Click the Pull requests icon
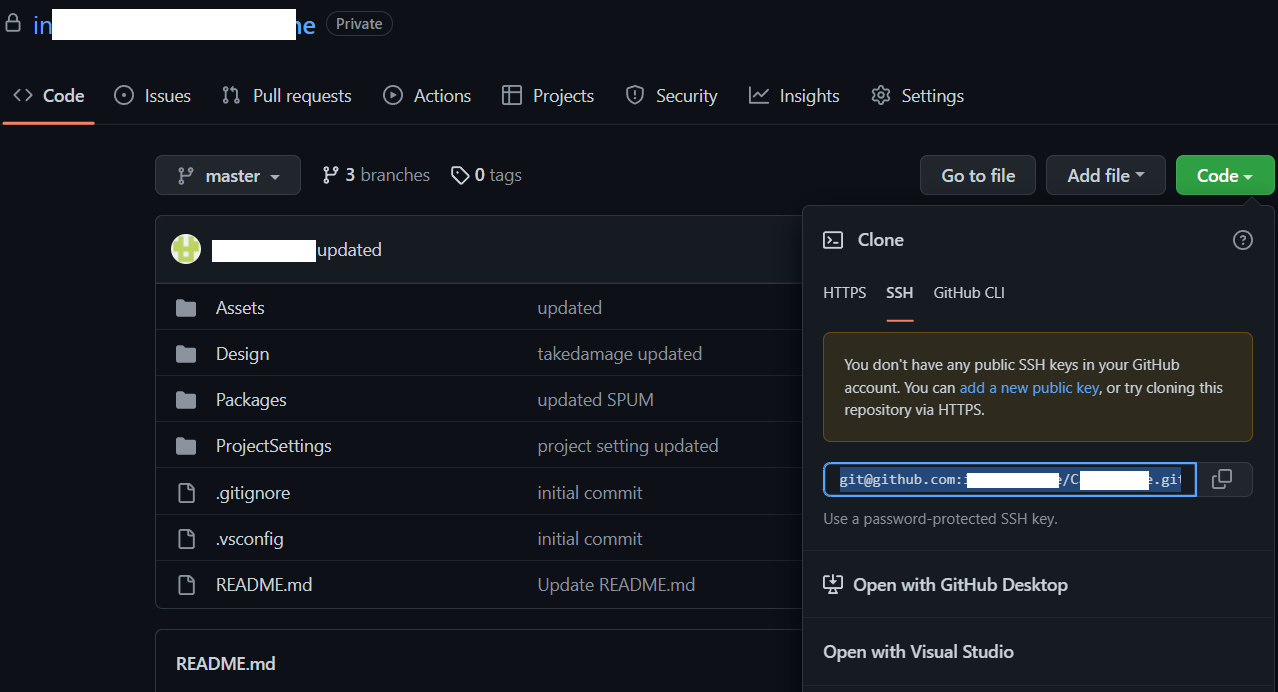 231,96
